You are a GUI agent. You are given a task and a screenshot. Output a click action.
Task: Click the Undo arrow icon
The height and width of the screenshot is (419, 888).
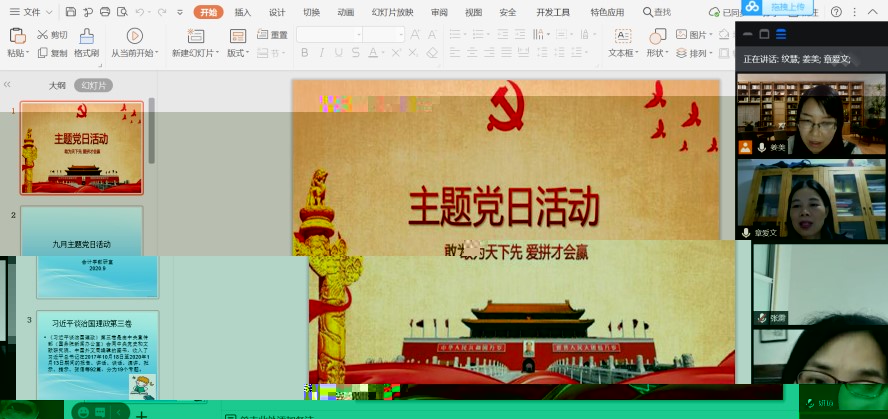tap(139, 12)
